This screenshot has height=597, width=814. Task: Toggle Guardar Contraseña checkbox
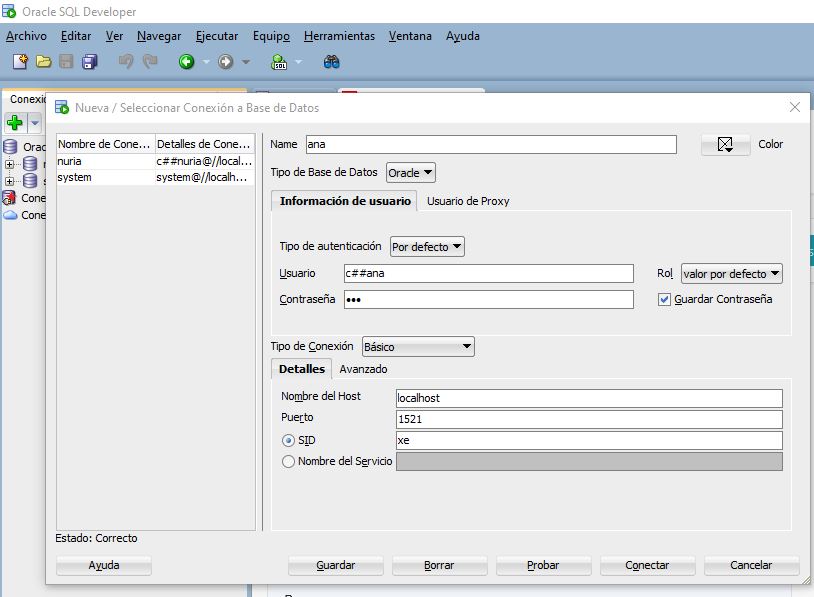(x=664, y=300)
